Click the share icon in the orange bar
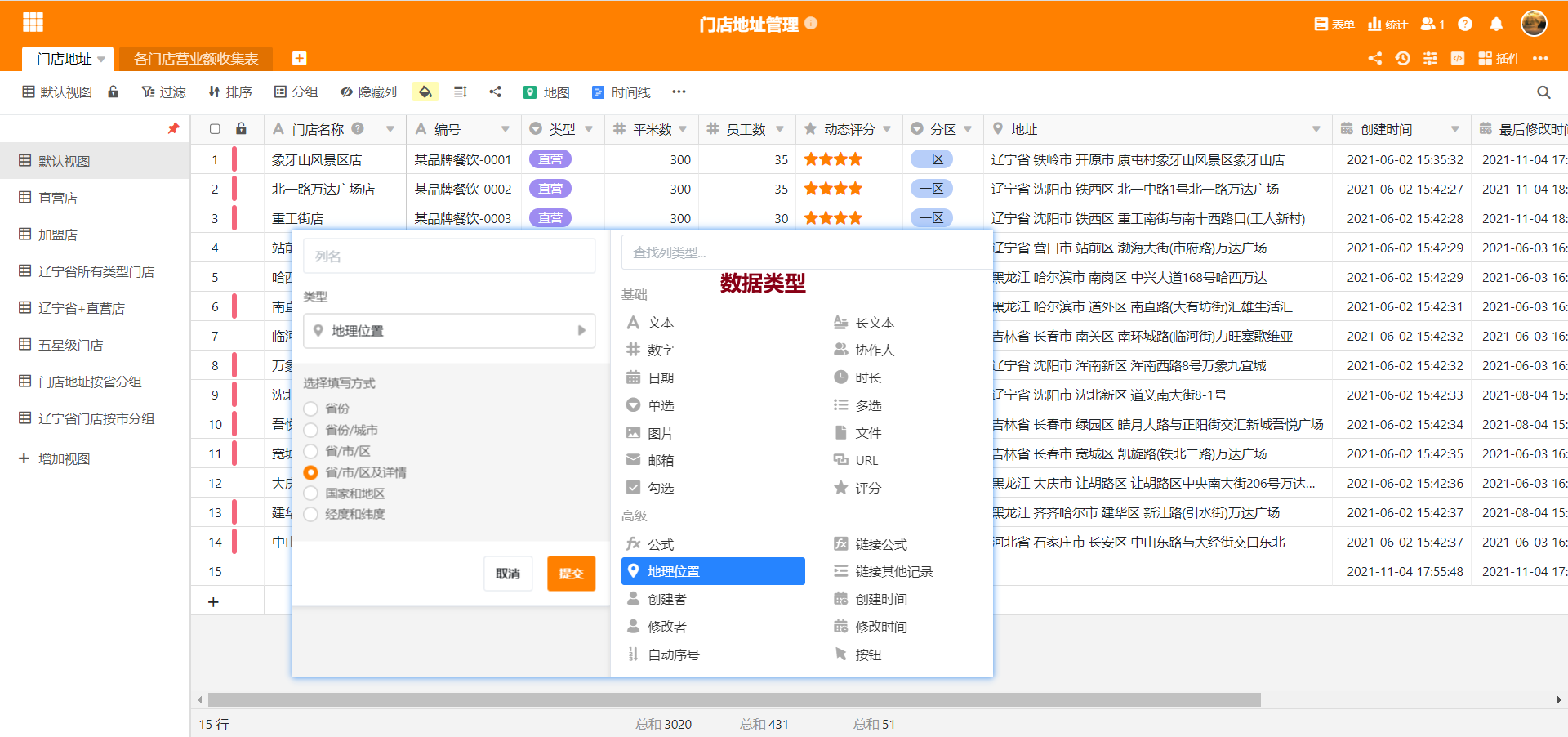The width and height of the screenshot is (1568, 737). (x=1375, y=58)
